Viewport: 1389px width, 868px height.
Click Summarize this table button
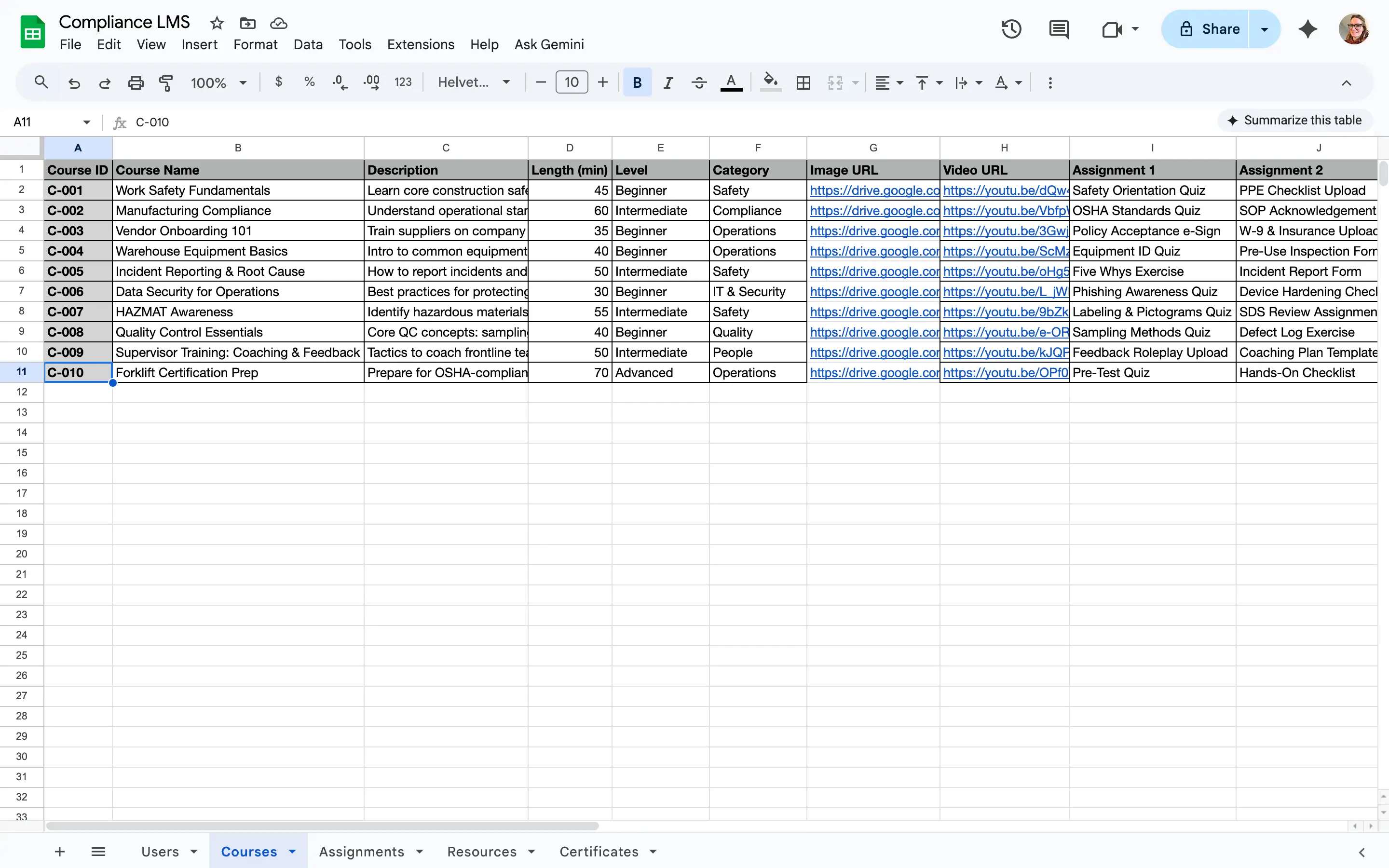click(1295, 120)
